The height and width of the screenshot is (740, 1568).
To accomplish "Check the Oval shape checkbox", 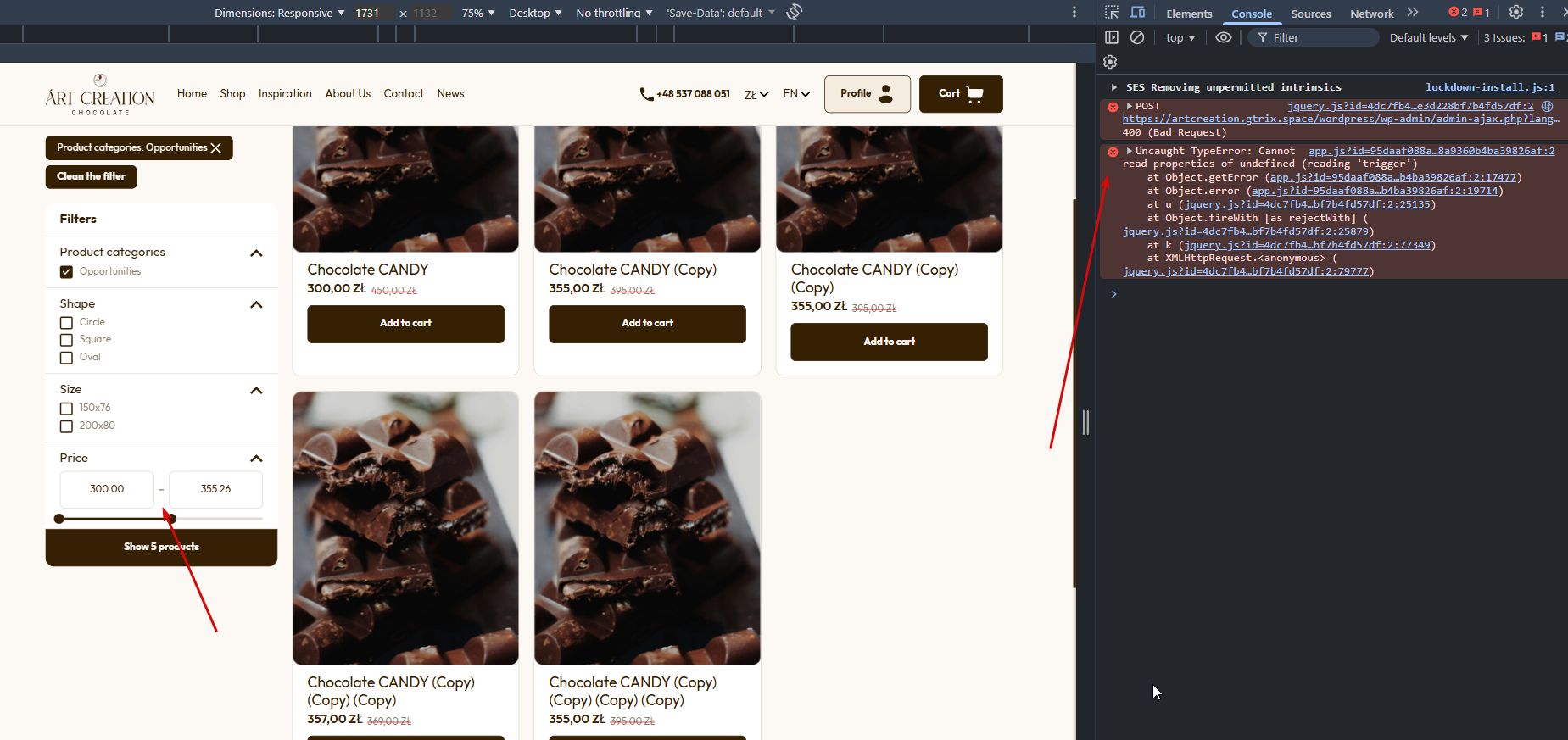I will 66,358.
